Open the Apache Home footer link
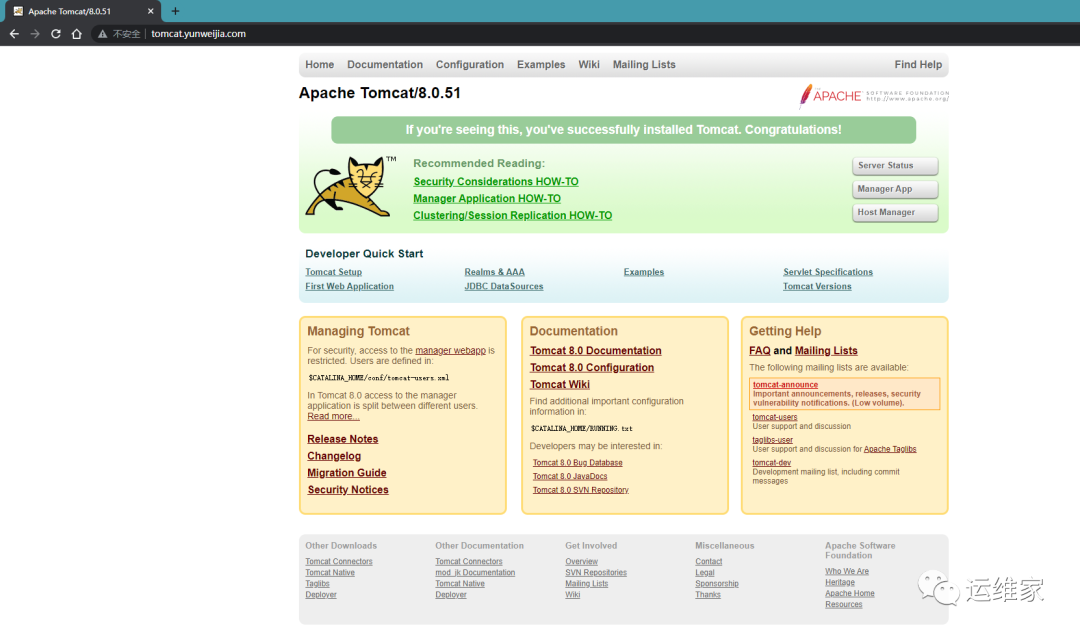The width and height of the screenshot is (1080, 637). (x=850, y=594)
